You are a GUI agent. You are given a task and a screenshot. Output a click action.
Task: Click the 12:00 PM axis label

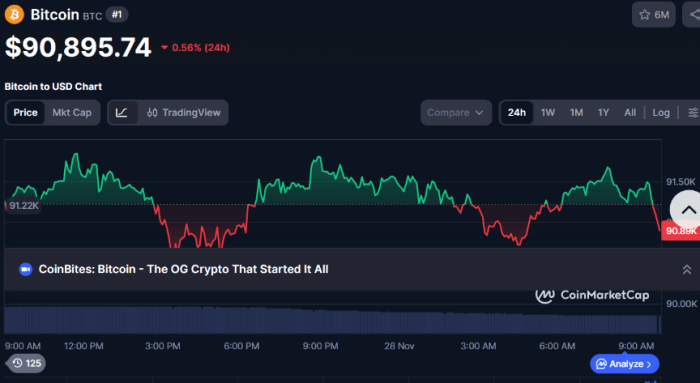tap(83, 346)
